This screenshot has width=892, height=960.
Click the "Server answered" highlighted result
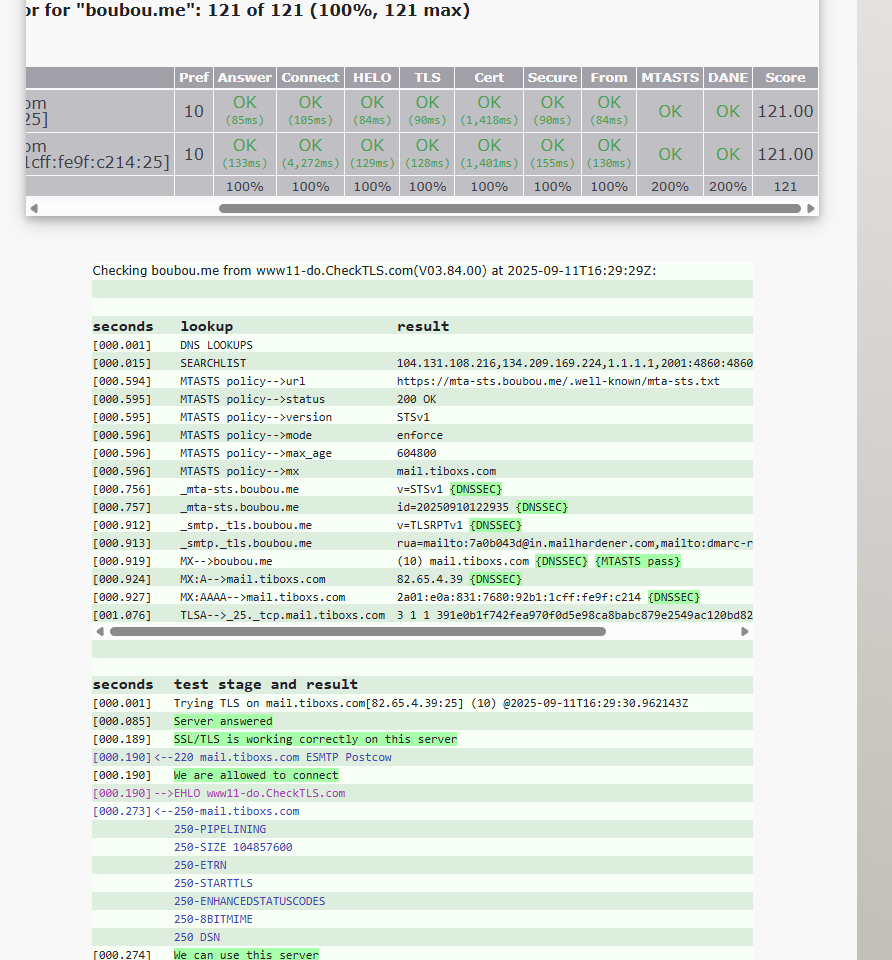[223, 721]
